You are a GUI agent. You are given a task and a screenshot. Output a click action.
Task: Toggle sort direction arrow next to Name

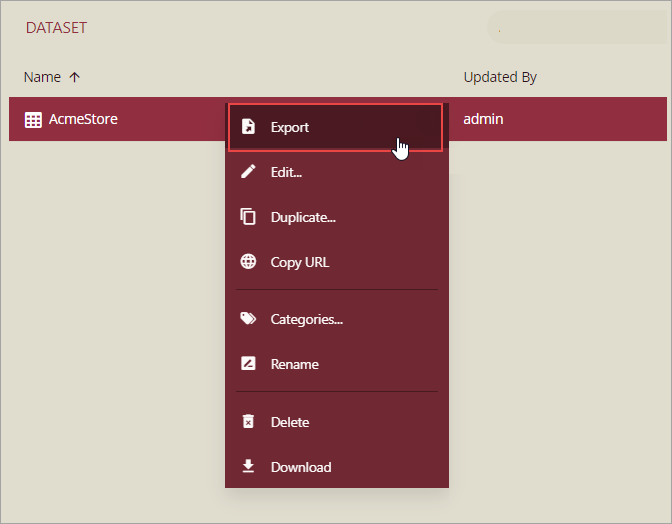tap(75, 77)
